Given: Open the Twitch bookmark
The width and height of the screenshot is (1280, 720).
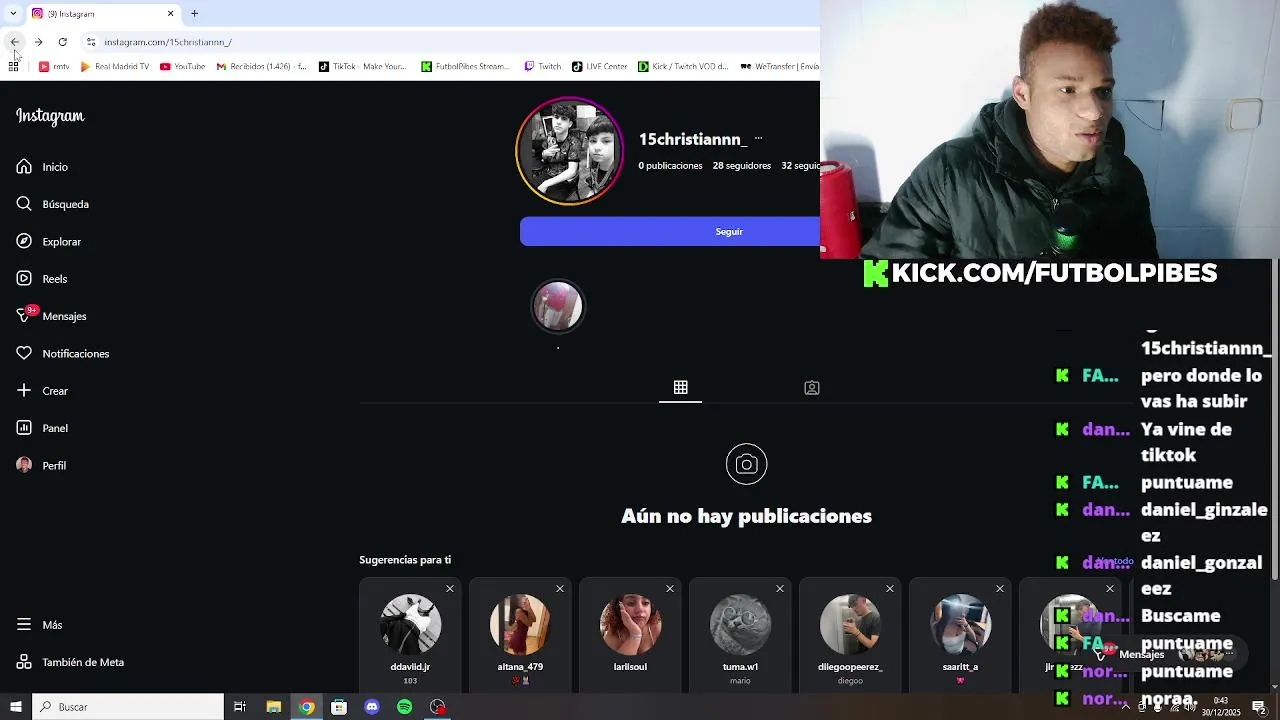Looking at the screenshot, I should point(543,67).
